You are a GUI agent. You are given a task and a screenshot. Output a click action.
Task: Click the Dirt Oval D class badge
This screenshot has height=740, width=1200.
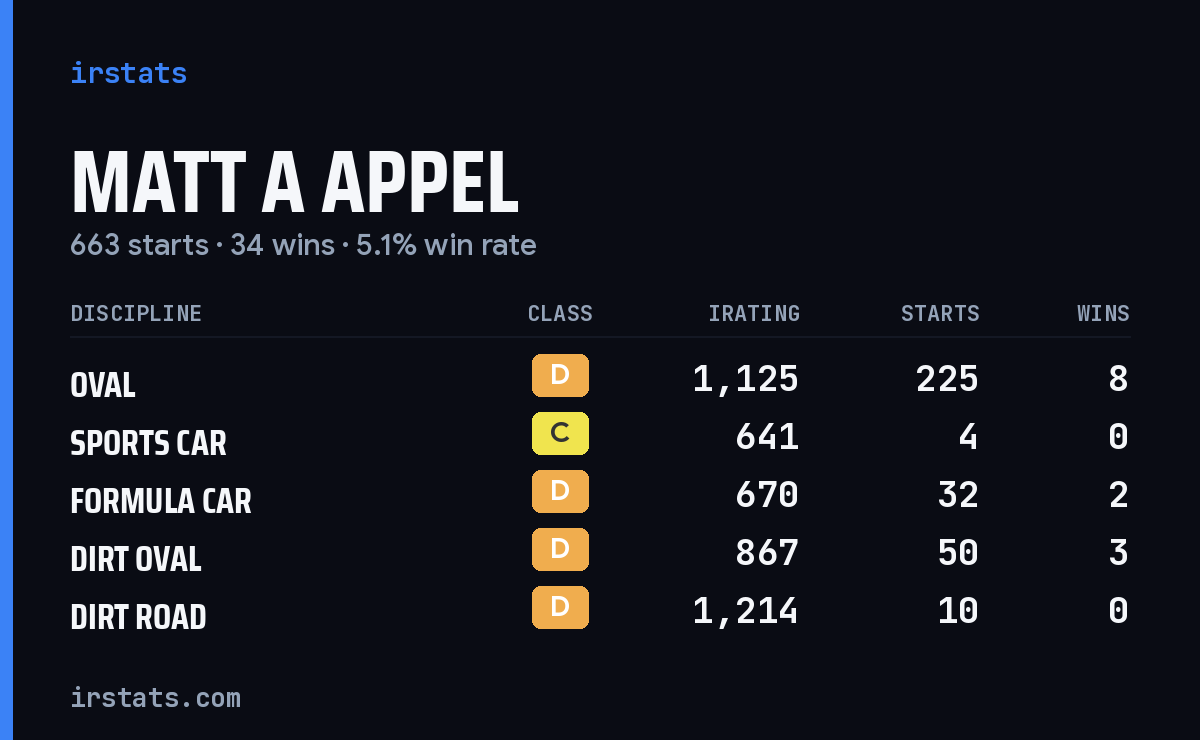(560, 549)
